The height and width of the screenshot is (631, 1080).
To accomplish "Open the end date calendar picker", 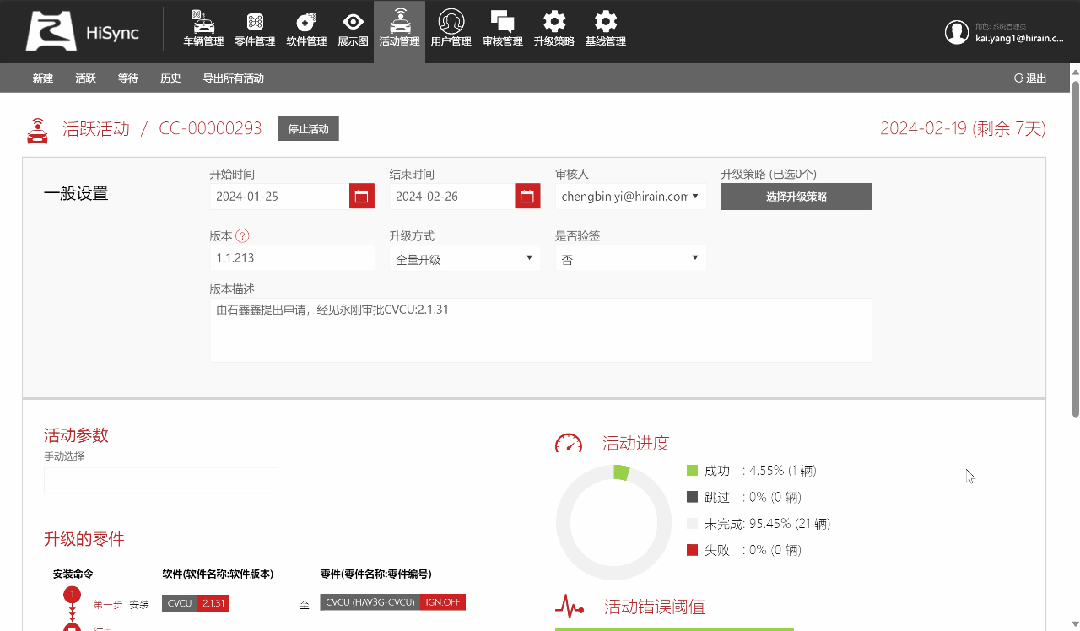I will pyautogui.click(x=528, y=196).
